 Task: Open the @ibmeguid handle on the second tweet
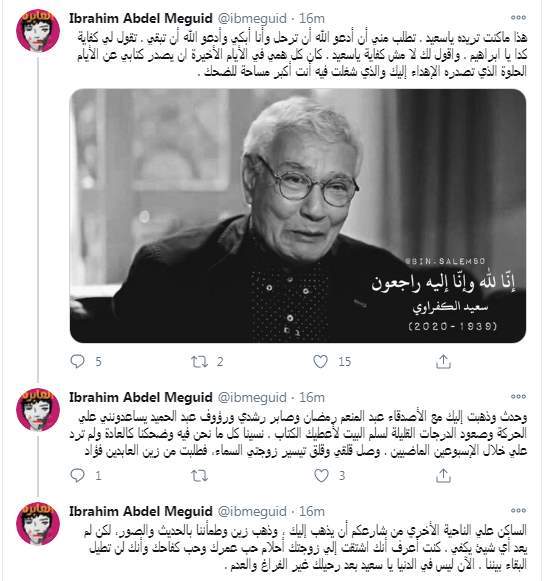click(x=252, y=398)
